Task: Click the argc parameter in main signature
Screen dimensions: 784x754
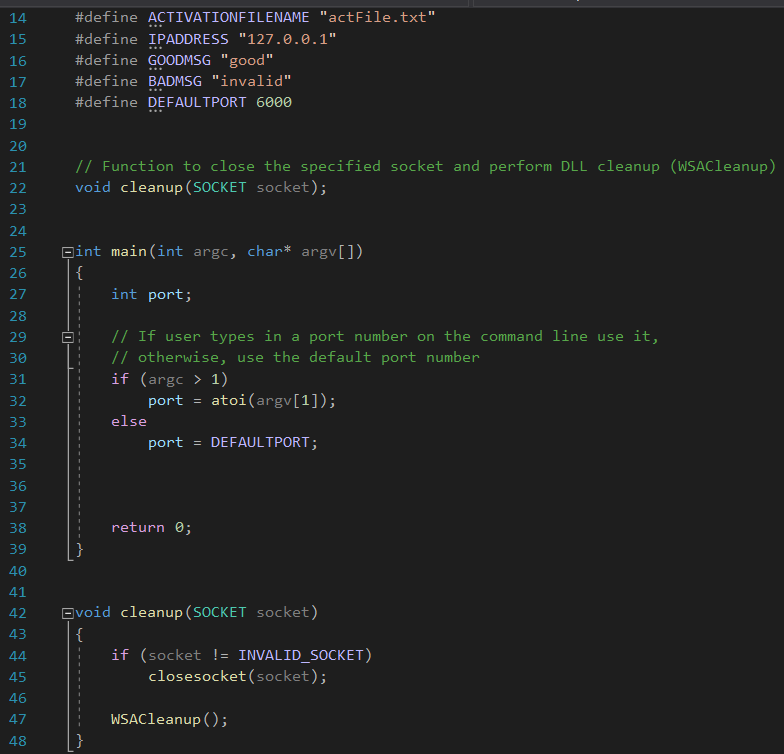Action: point(211,252)
